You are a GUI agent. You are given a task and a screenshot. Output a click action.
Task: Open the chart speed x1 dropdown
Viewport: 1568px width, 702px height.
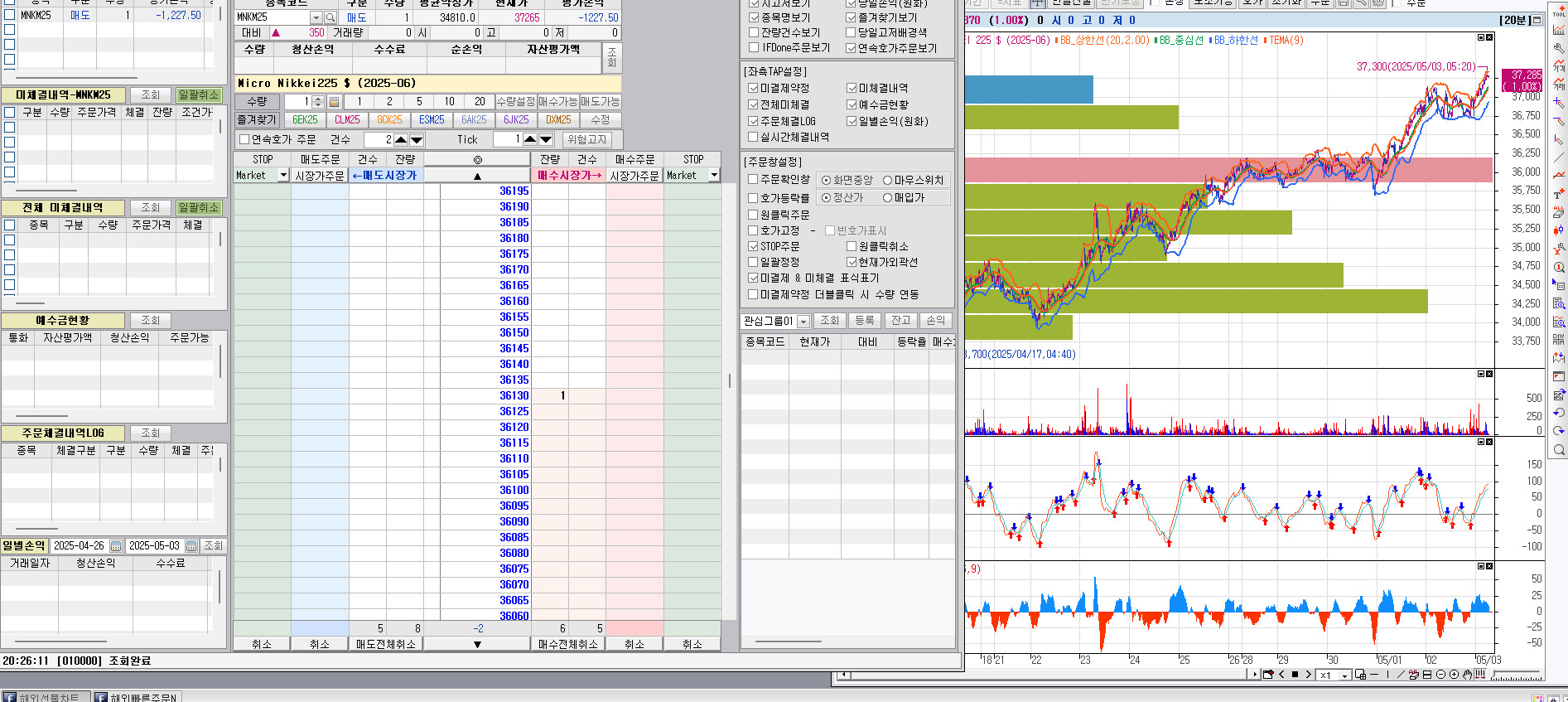click(x=1344, y=675)
